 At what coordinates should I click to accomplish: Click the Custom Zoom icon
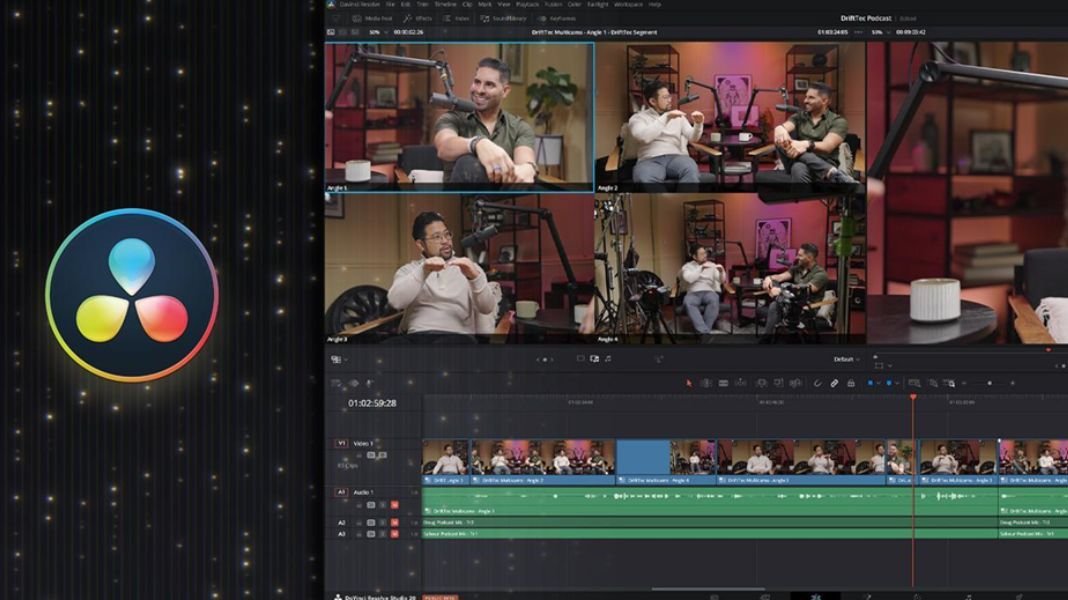949,383
